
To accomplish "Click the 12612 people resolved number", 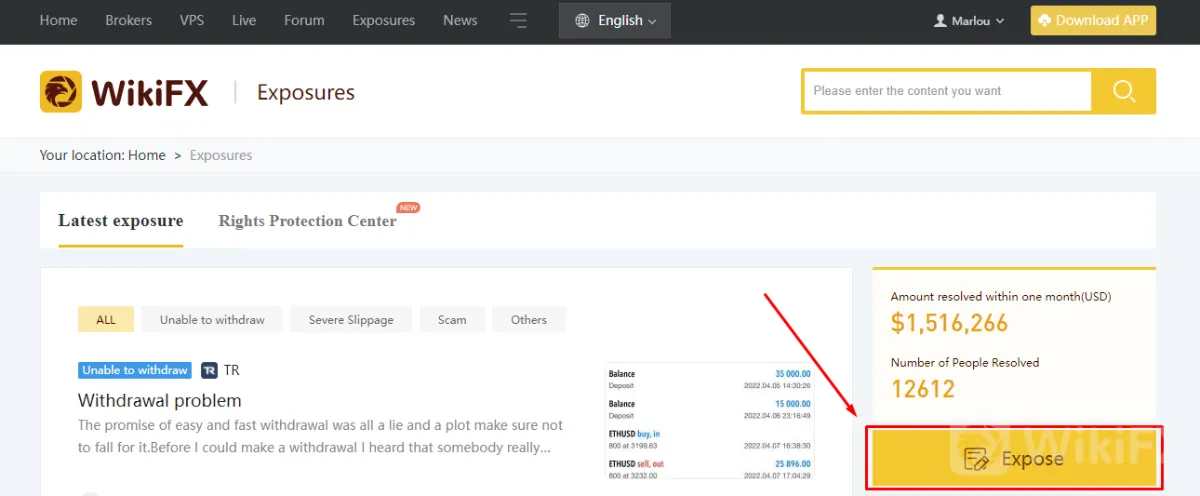I will (x=923, y=389).
